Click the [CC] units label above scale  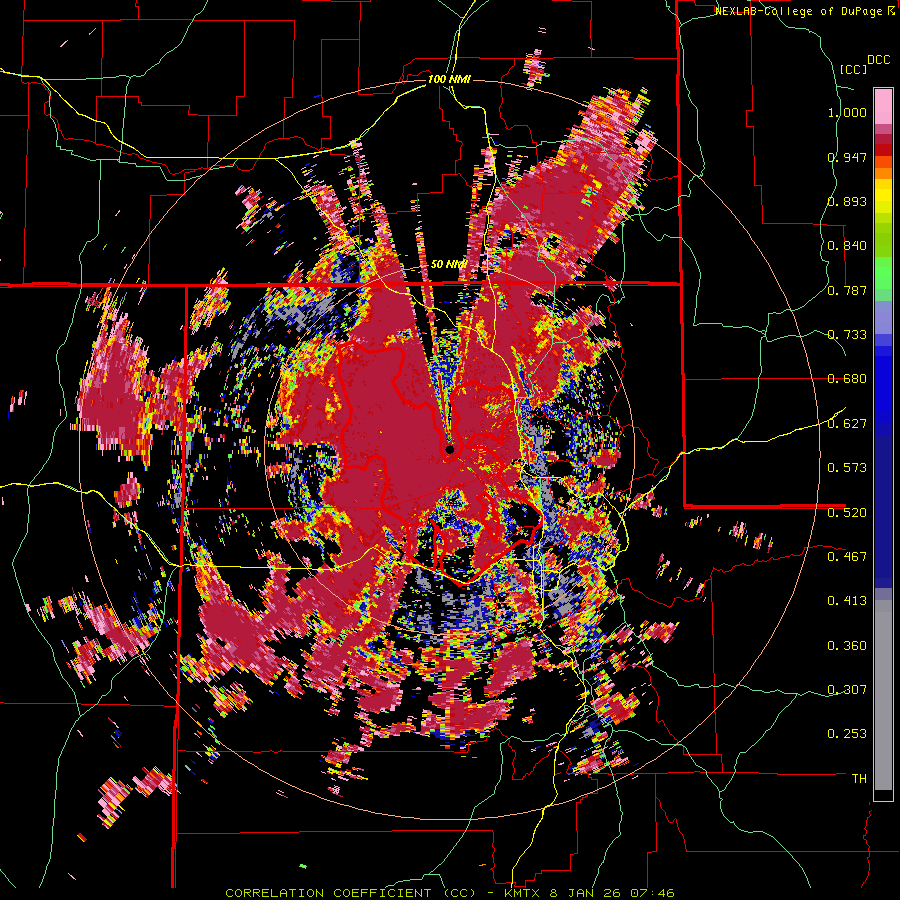pos(854,69)
